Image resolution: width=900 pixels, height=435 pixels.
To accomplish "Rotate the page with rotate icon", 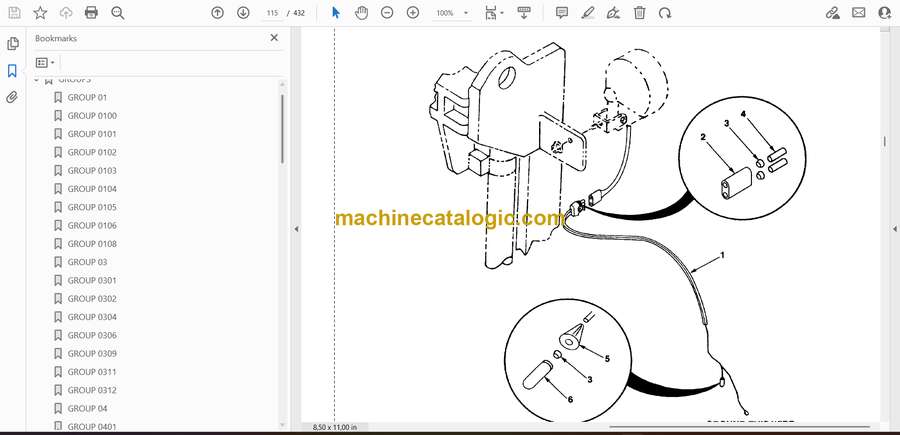I will pos(665,13).
